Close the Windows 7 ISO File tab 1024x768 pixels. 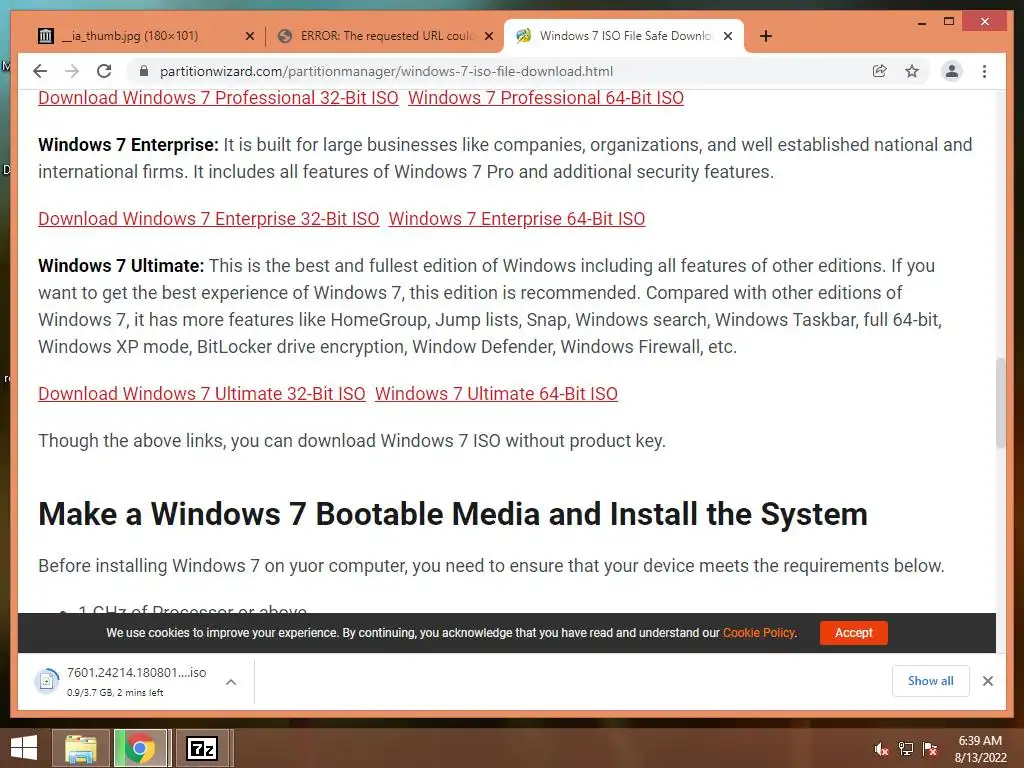pos(728,37)
